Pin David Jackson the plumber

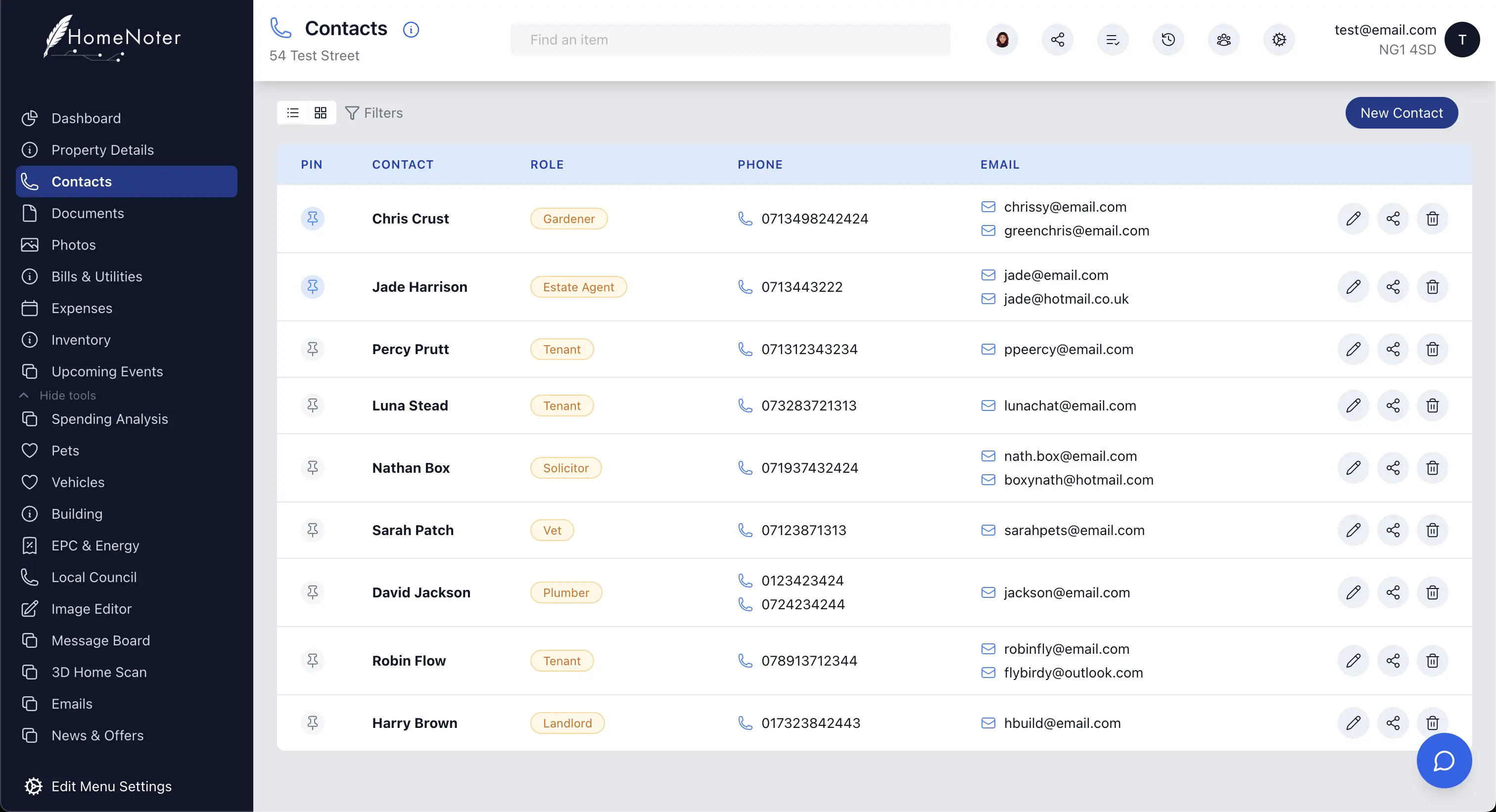pos(313,592)
